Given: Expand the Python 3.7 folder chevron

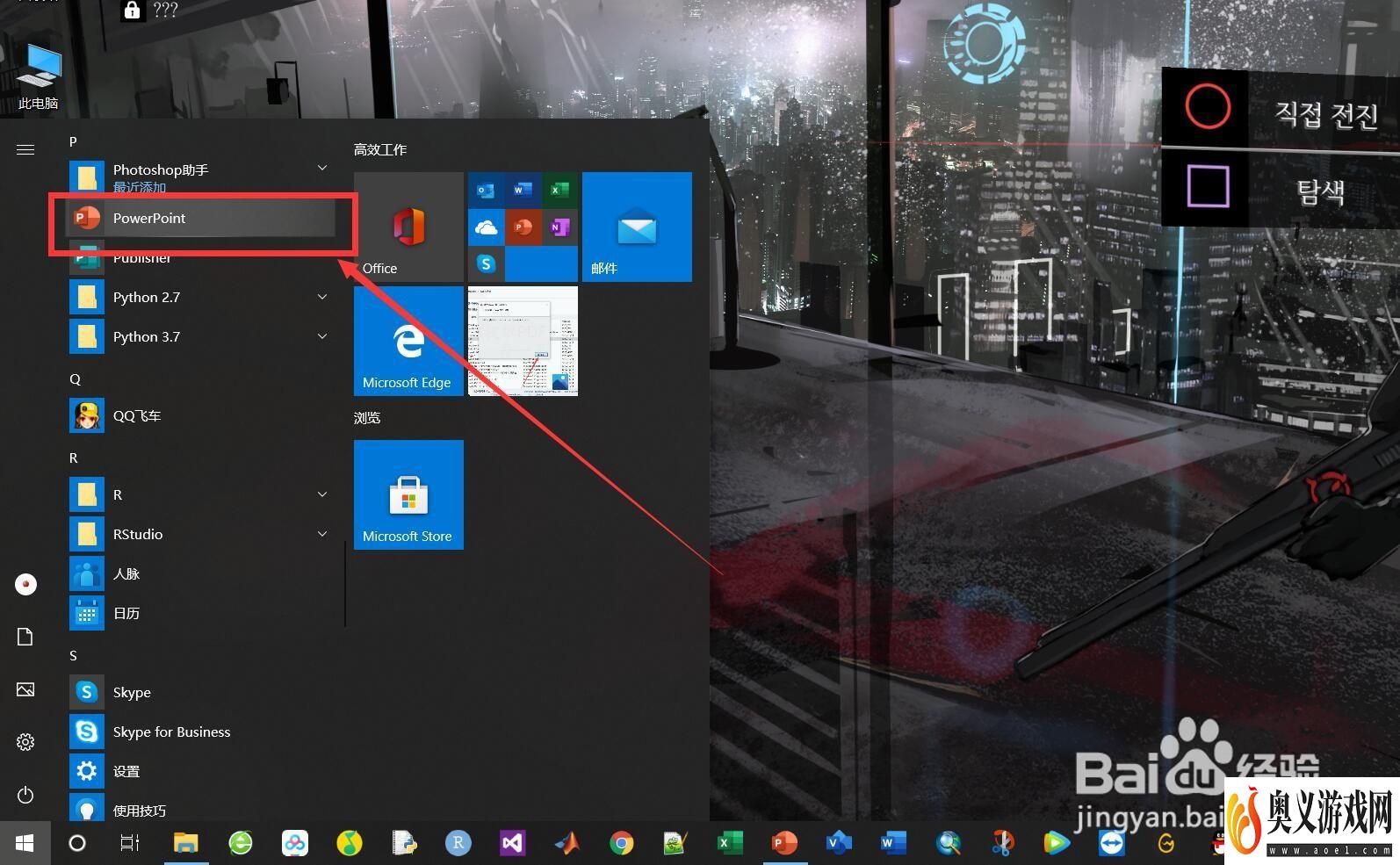Looking at the screenshot, I should (322, 336).
